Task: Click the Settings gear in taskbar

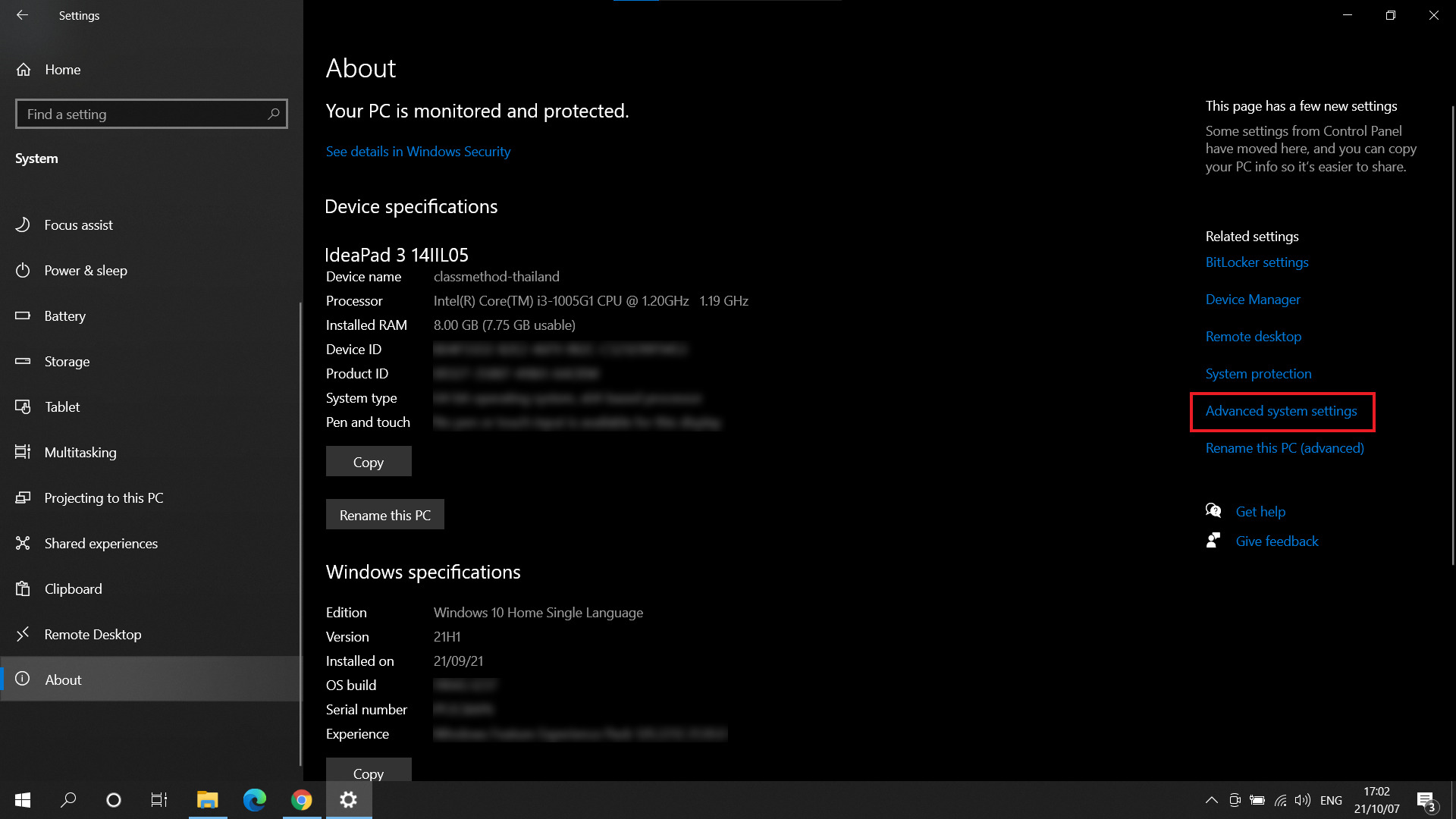Action: [349, 800]
